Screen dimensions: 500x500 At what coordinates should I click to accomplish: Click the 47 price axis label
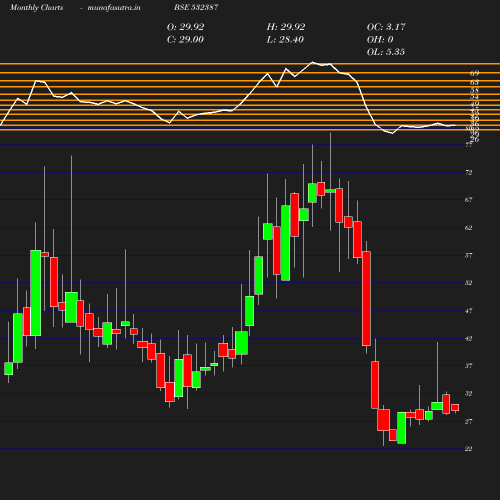tap(469, 311)
